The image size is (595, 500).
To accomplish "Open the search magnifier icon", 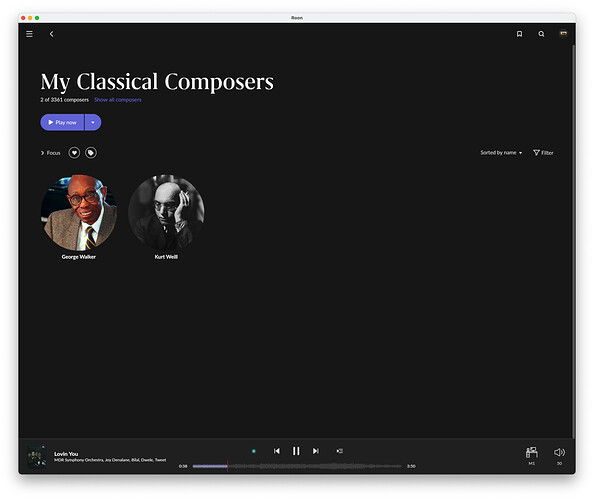I will click(x=541, y=34).
